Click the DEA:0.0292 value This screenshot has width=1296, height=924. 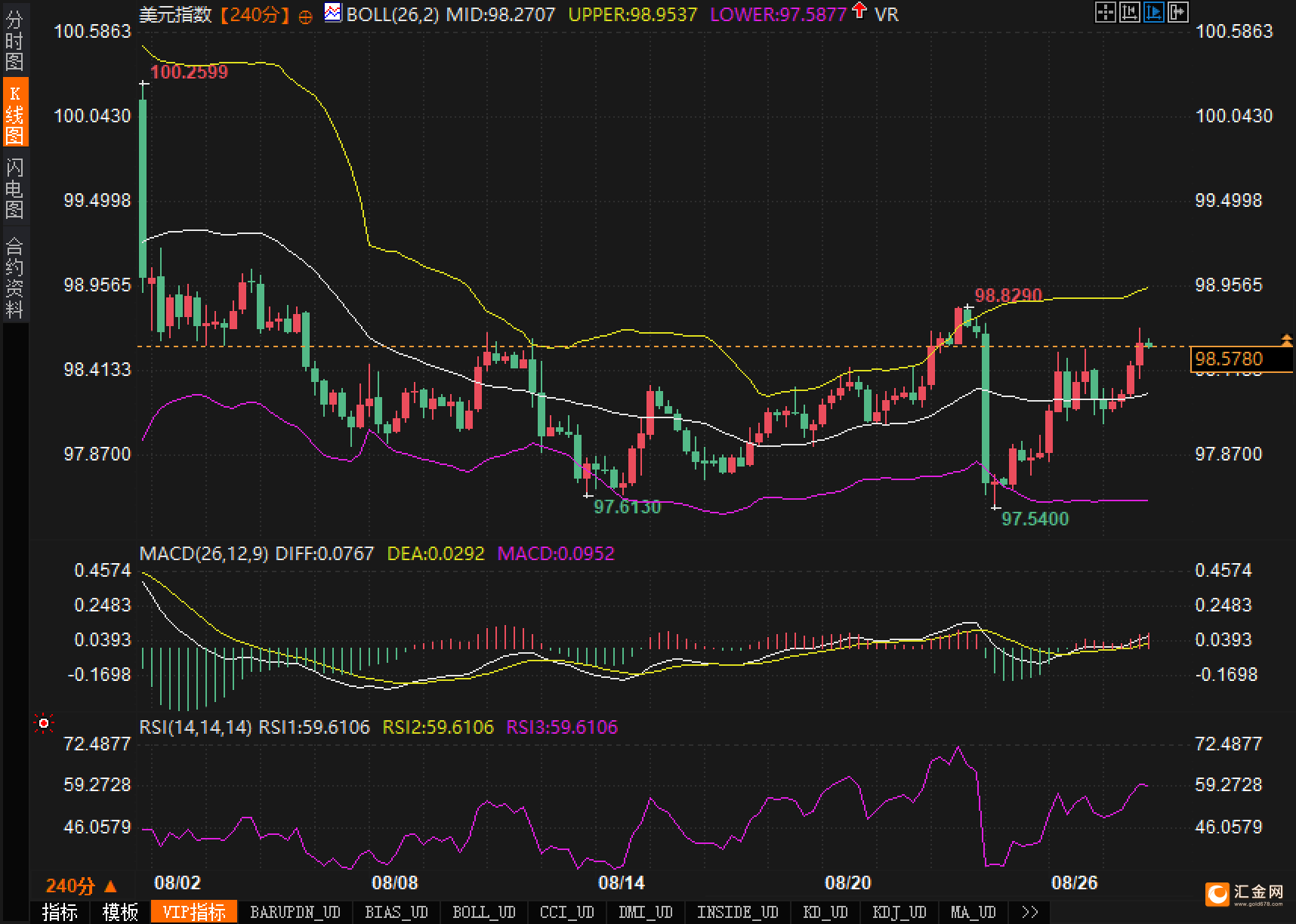click(436, 553)
